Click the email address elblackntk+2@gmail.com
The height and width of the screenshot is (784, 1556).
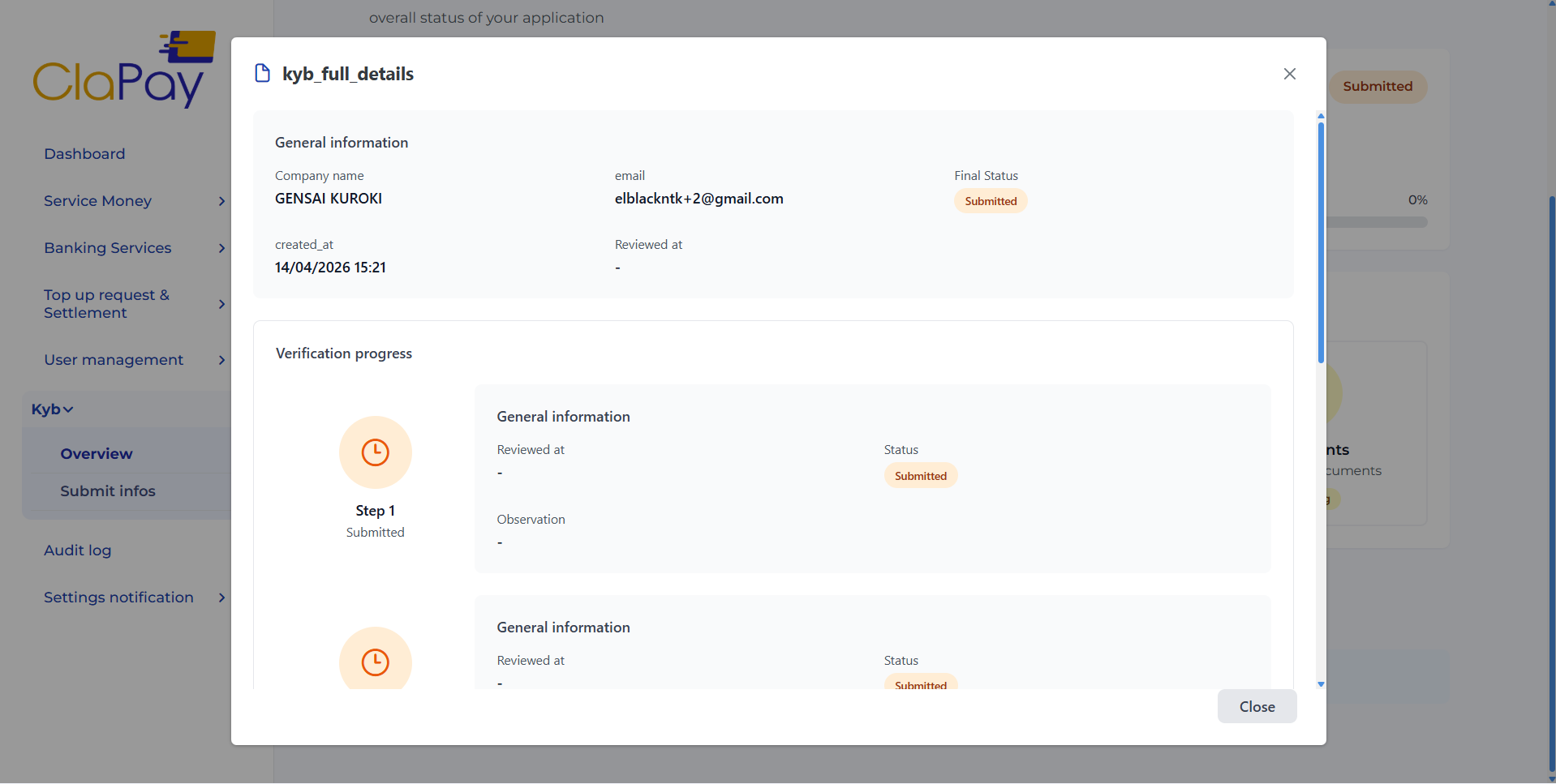[x=698, y=199]
